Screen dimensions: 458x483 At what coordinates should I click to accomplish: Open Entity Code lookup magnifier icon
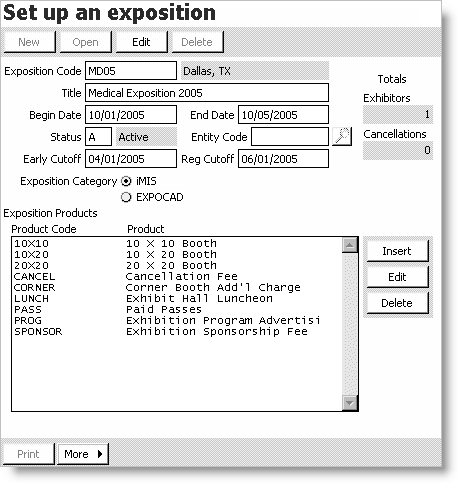pos(342,137)
